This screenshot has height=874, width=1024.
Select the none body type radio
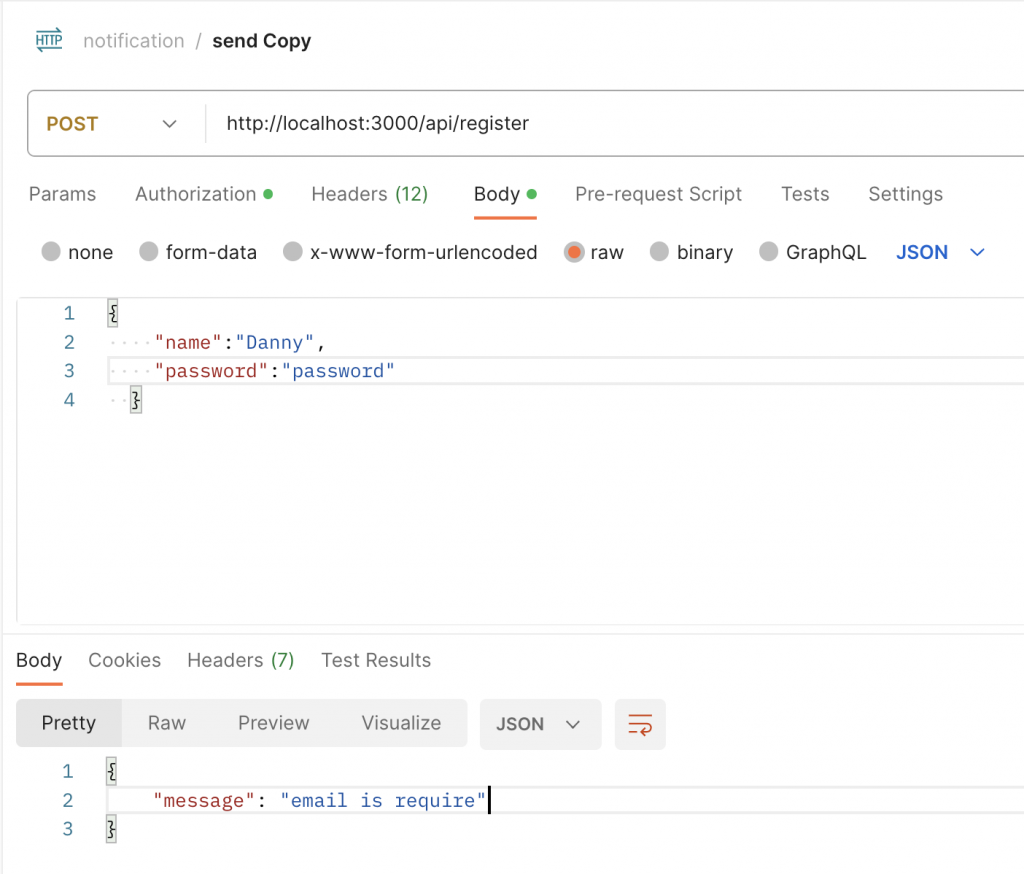coord(52,252)
